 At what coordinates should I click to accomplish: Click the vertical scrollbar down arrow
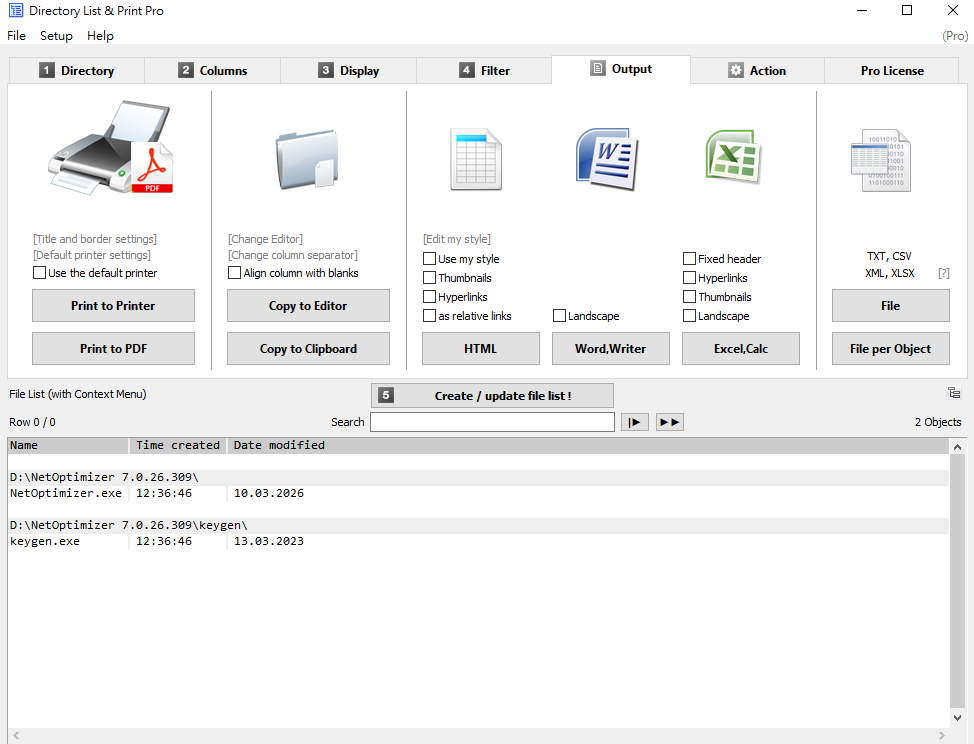coord(958,717)
